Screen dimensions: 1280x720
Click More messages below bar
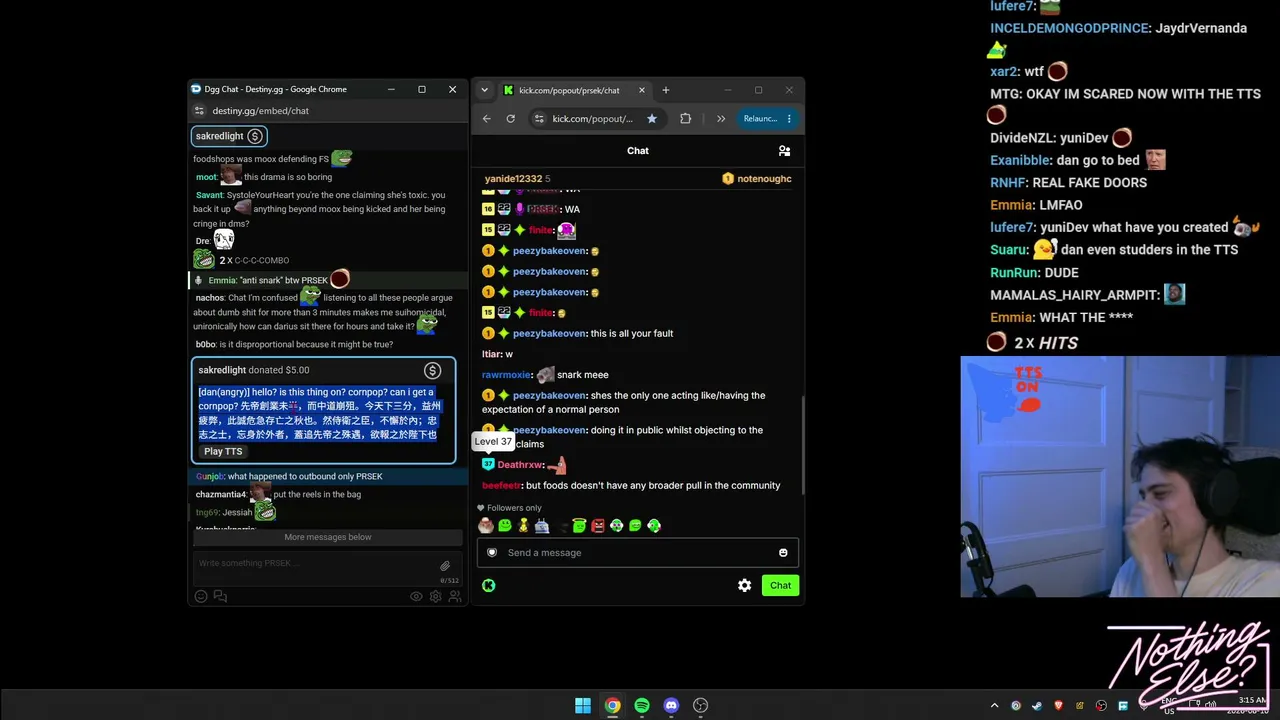pos(327,537)
